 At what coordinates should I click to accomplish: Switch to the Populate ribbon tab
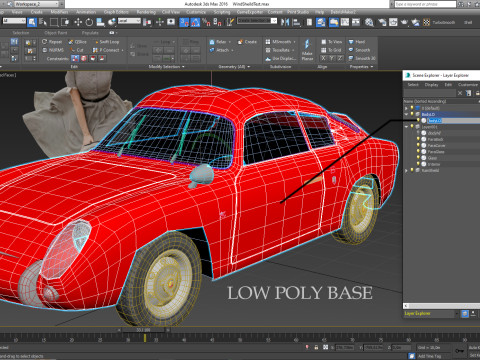(90, 33)
